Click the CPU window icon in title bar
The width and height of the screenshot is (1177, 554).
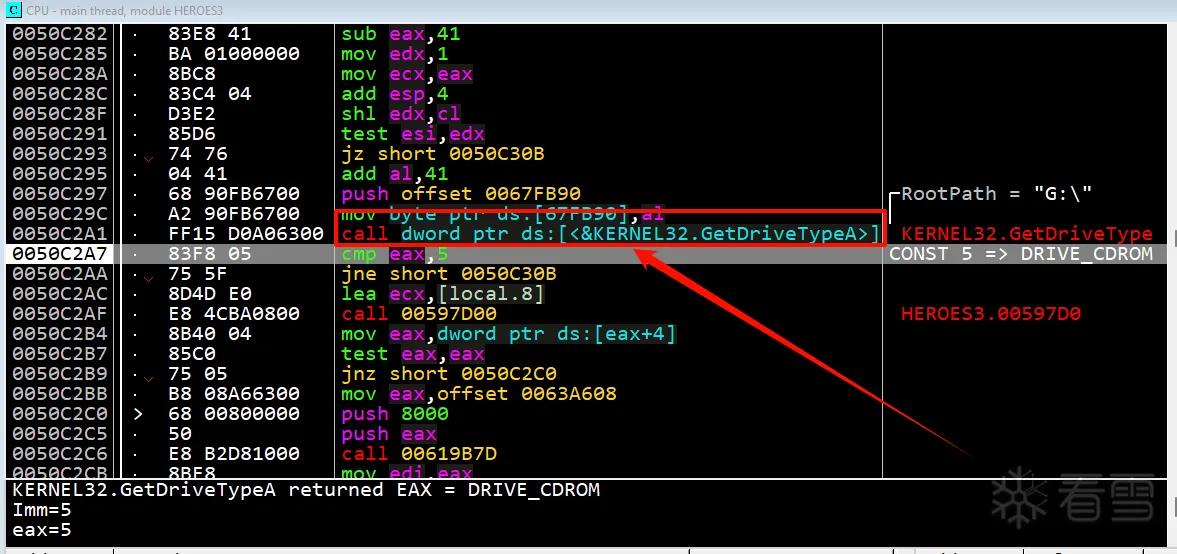[13, 9]
